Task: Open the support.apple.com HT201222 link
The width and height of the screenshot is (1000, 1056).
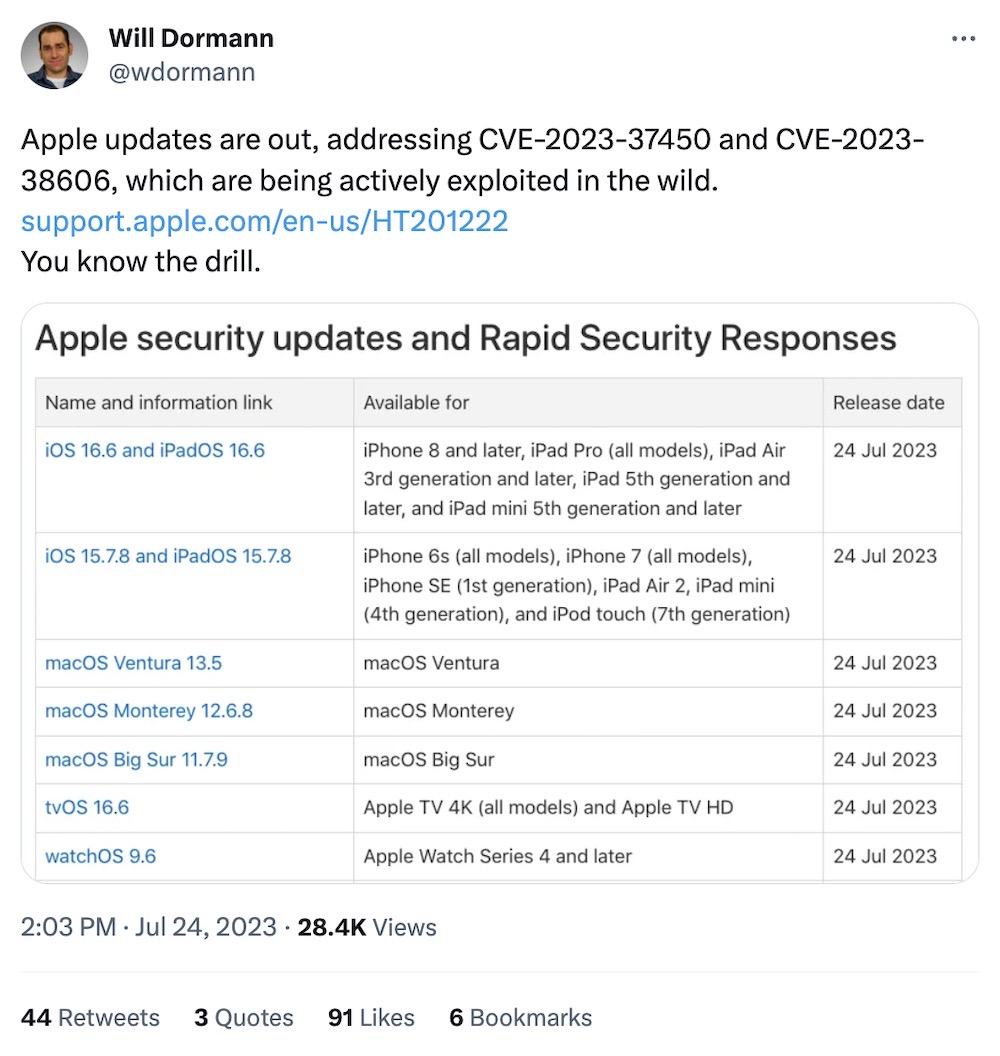Action: point(266,221)
